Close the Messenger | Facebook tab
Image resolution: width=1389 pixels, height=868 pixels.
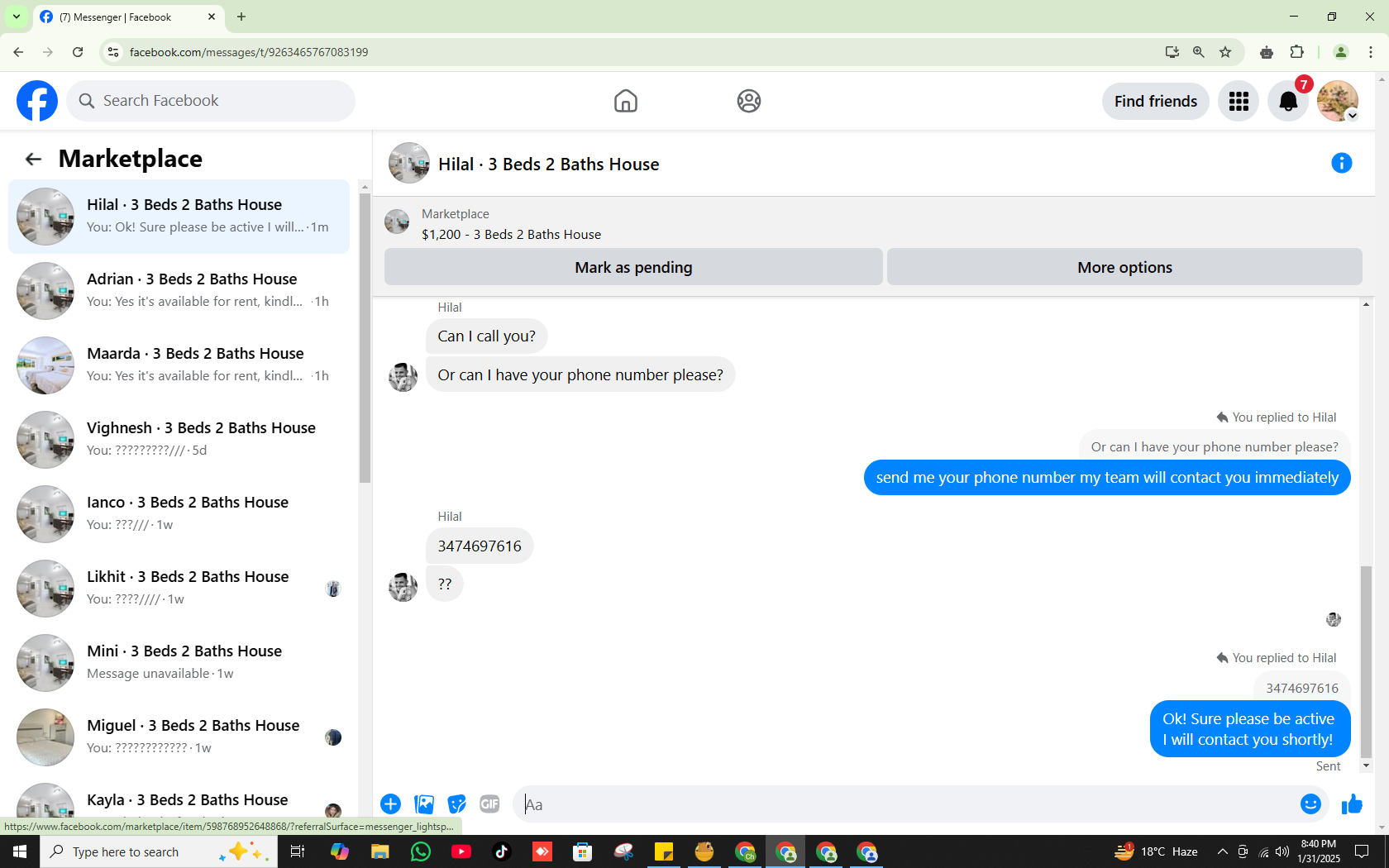click(212, 17)
